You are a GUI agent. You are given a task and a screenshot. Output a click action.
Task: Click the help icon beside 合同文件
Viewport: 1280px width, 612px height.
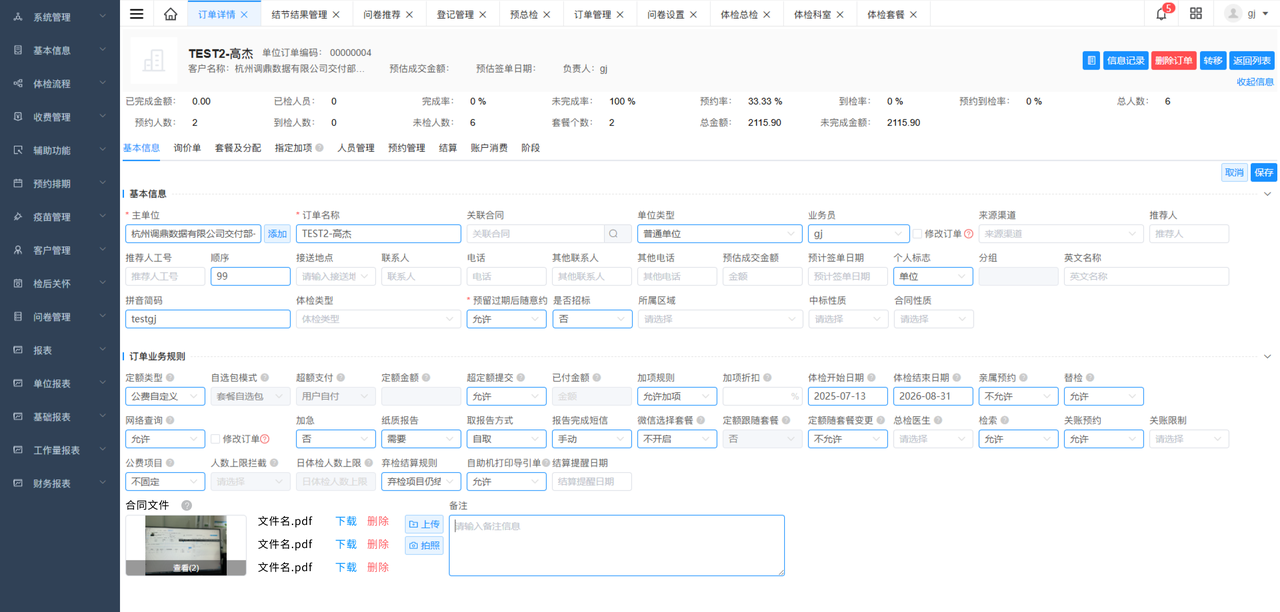click(x=187, y=506)
